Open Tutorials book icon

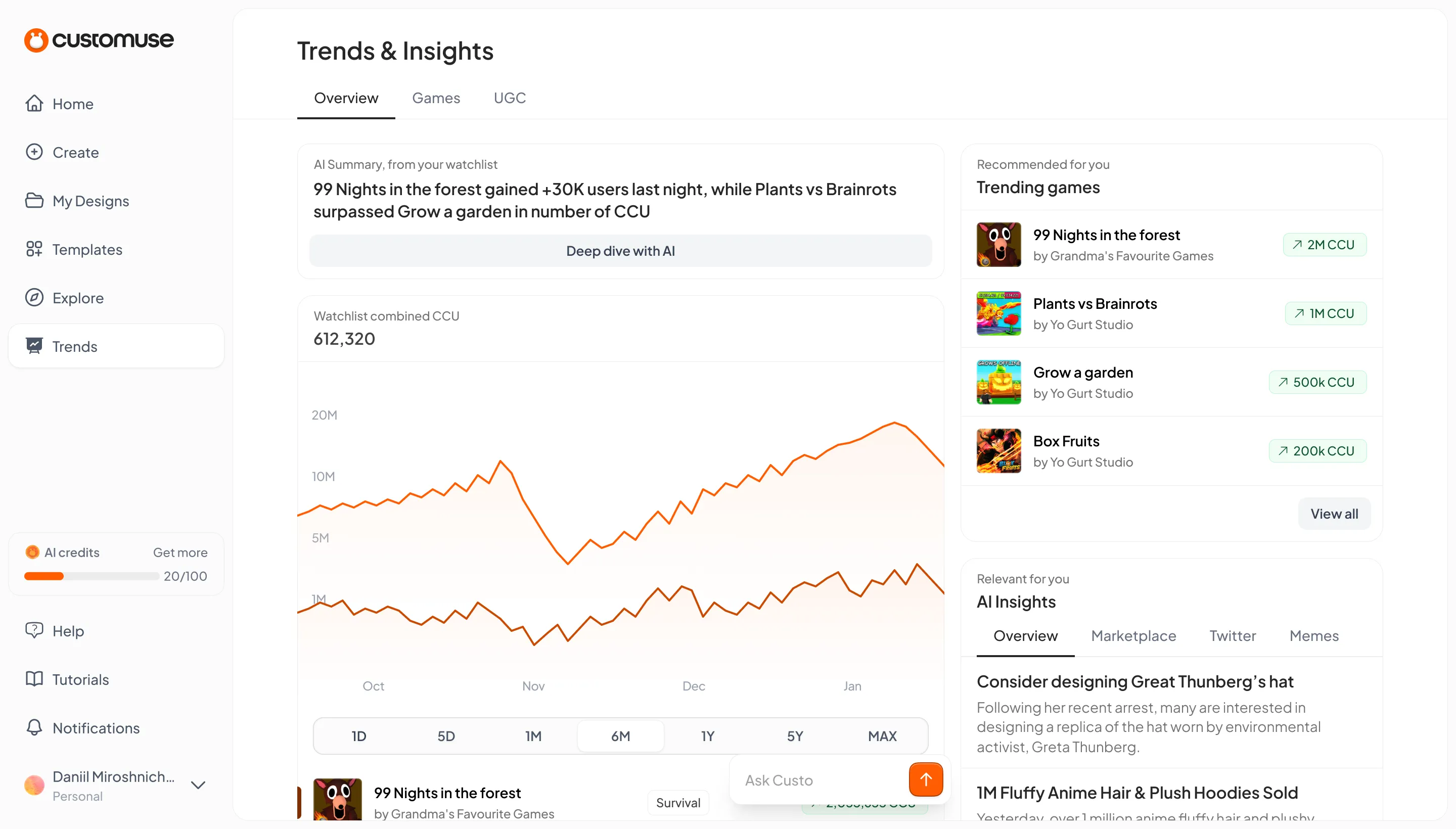coord(34,679)
